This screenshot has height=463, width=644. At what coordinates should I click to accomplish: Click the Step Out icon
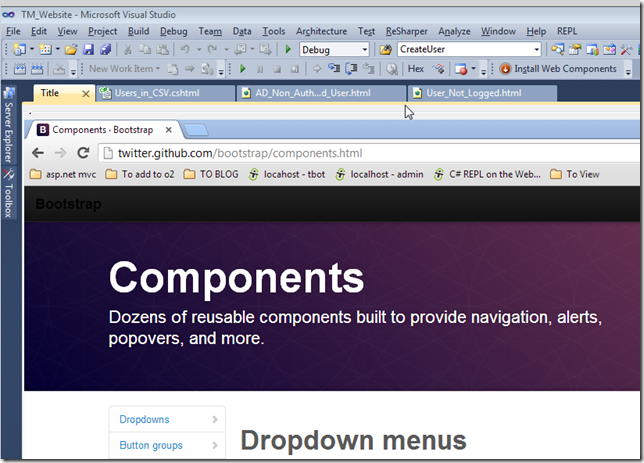(368, 69)
